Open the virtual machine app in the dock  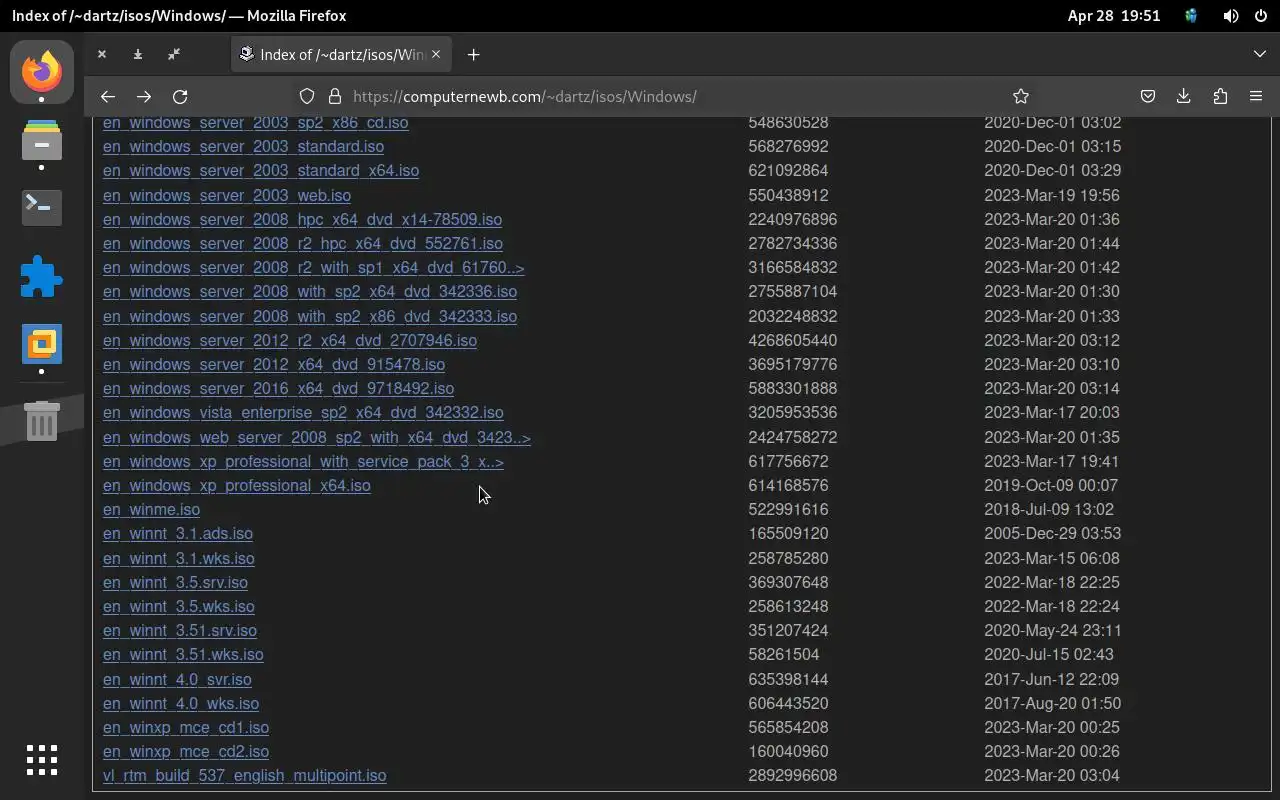click(42, 344)
